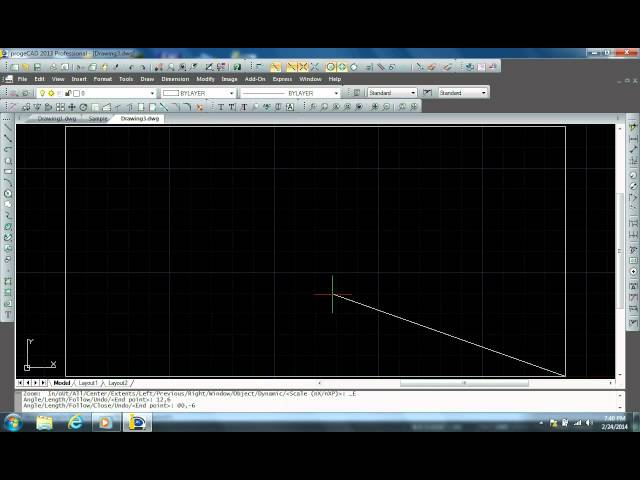The width and height of the screenshot is (640, 480).
Task: Click the menu bar application icon left of File
Action: (9, 79)
